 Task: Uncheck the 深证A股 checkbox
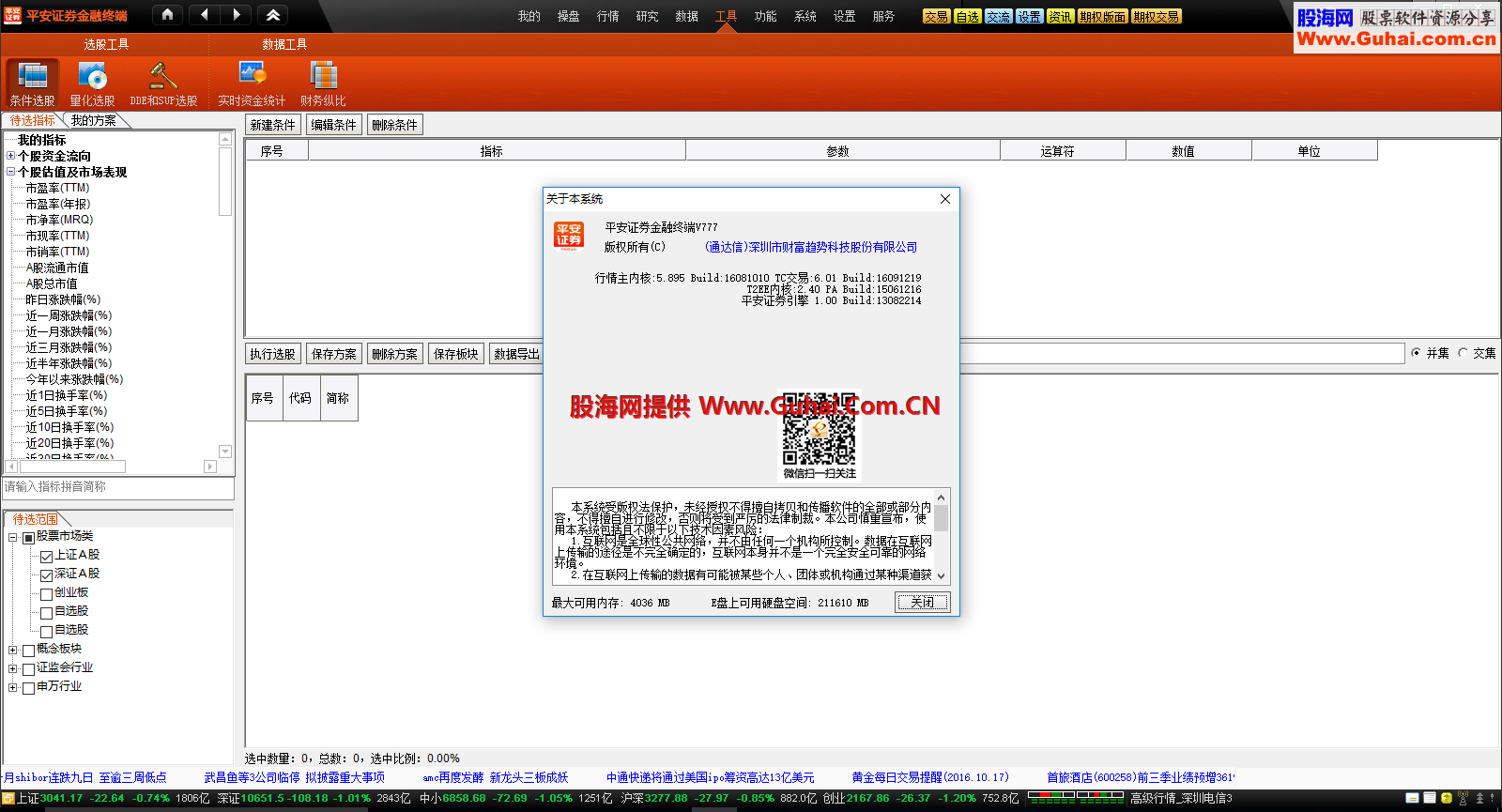46,575
